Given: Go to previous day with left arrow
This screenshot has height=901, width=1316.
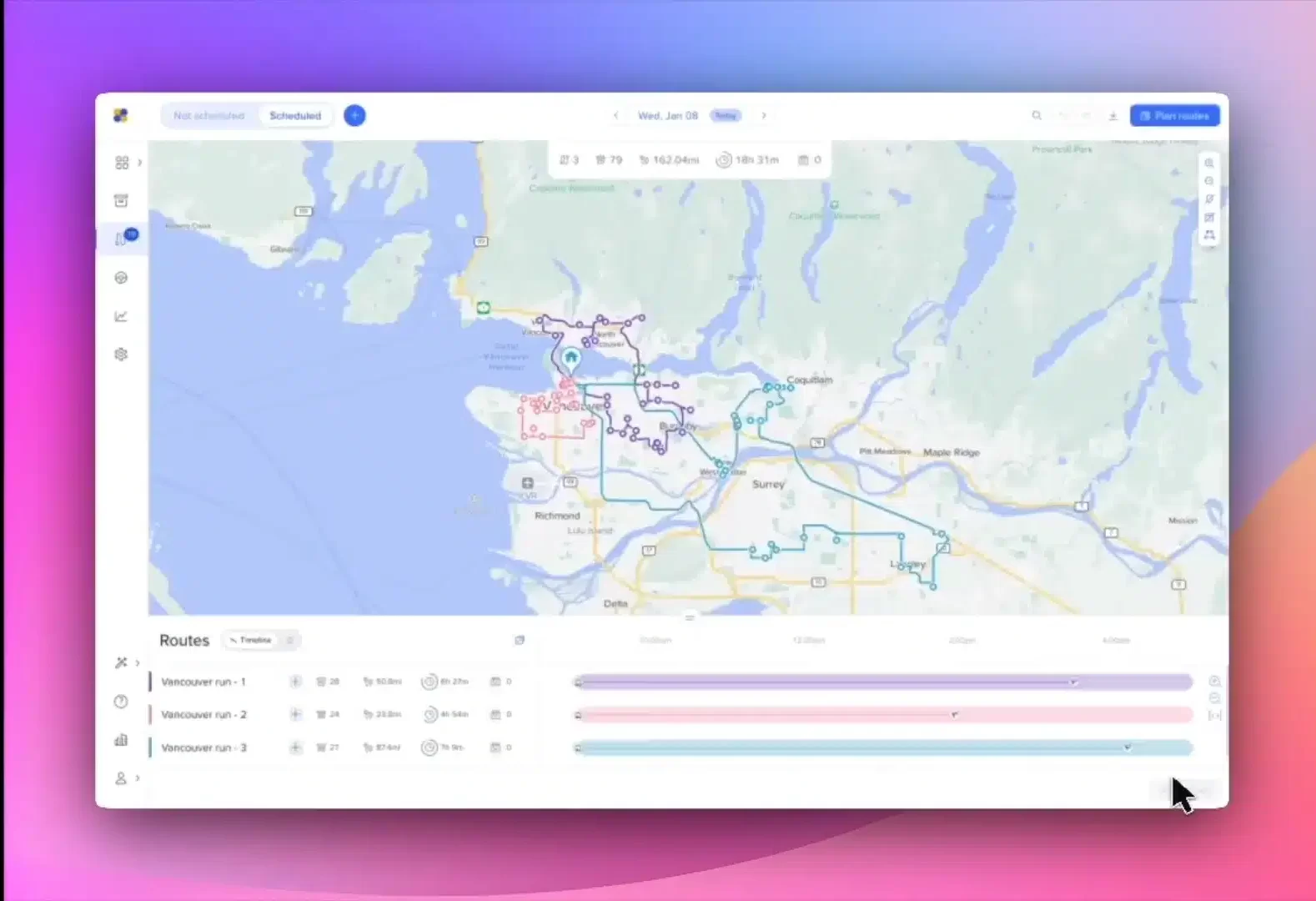Looking at the screenshot, I should pyautogui.click(x=615, y=115).
